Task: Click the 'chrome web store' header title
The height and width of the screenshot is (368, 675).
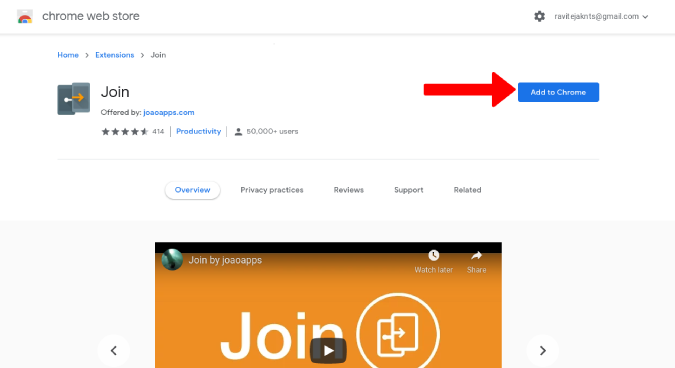Action: 91,16
